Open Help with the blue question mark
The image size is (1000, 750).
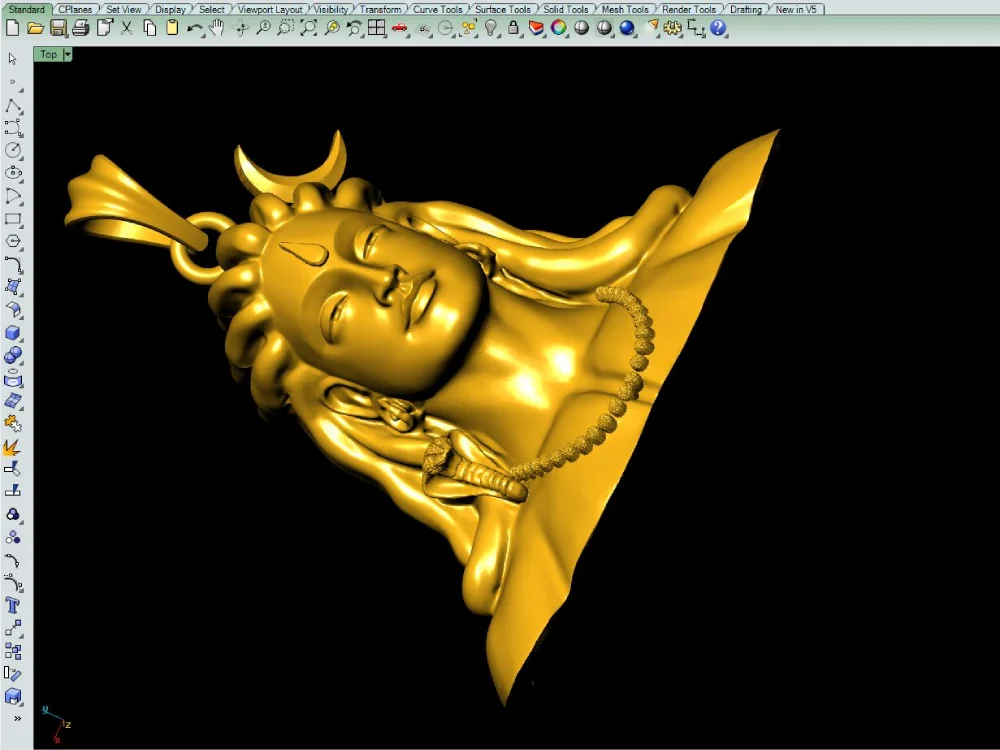pos(718,28)
